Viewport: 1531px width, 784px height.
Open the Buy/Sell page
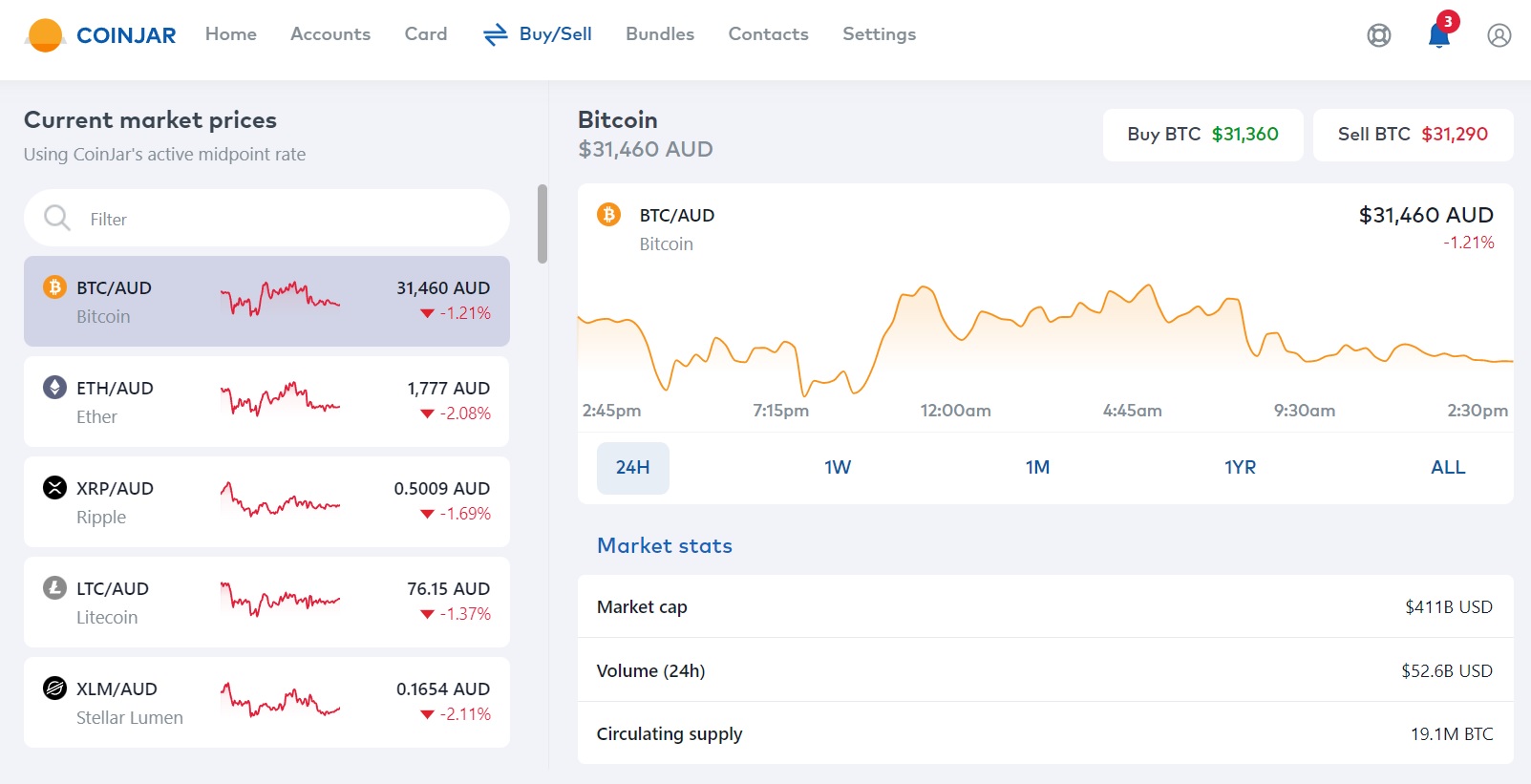coord(556,34)
